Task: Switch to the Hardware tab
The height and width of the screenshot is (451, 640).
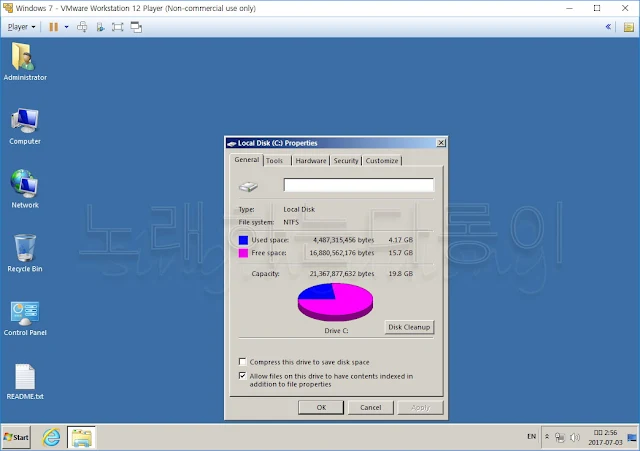Action: click(x=311, y=161)
